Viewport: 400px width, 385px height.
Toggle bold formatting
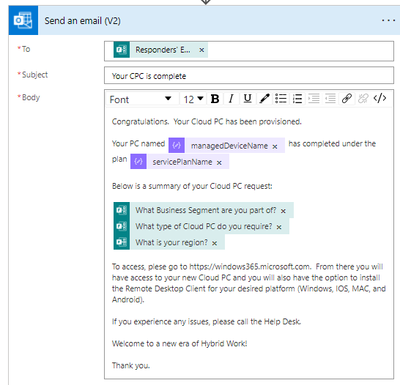coord(215,99)
